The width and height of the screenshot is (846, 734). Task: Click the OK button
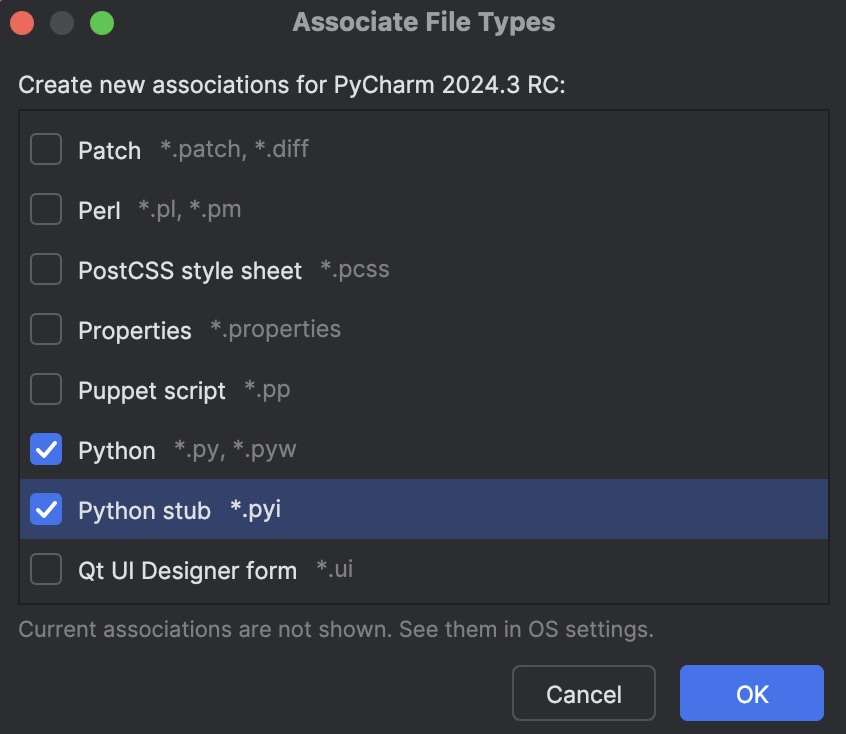[x=751, y=693]
